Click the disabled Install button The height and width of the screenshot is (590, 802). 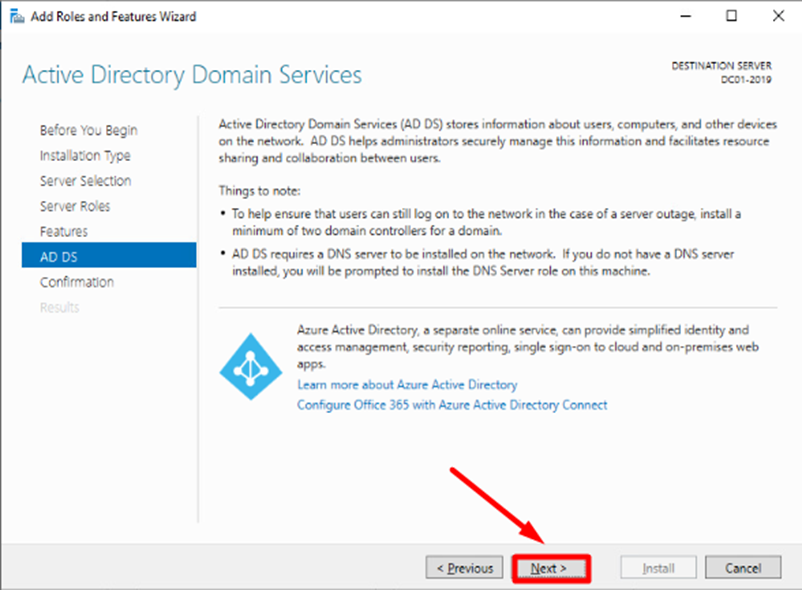658,568
